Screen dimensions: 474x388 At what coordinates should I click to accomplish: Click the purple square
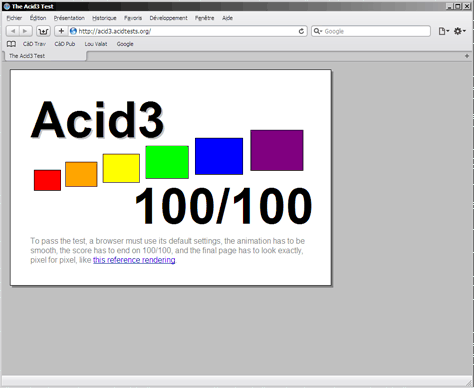277,150
